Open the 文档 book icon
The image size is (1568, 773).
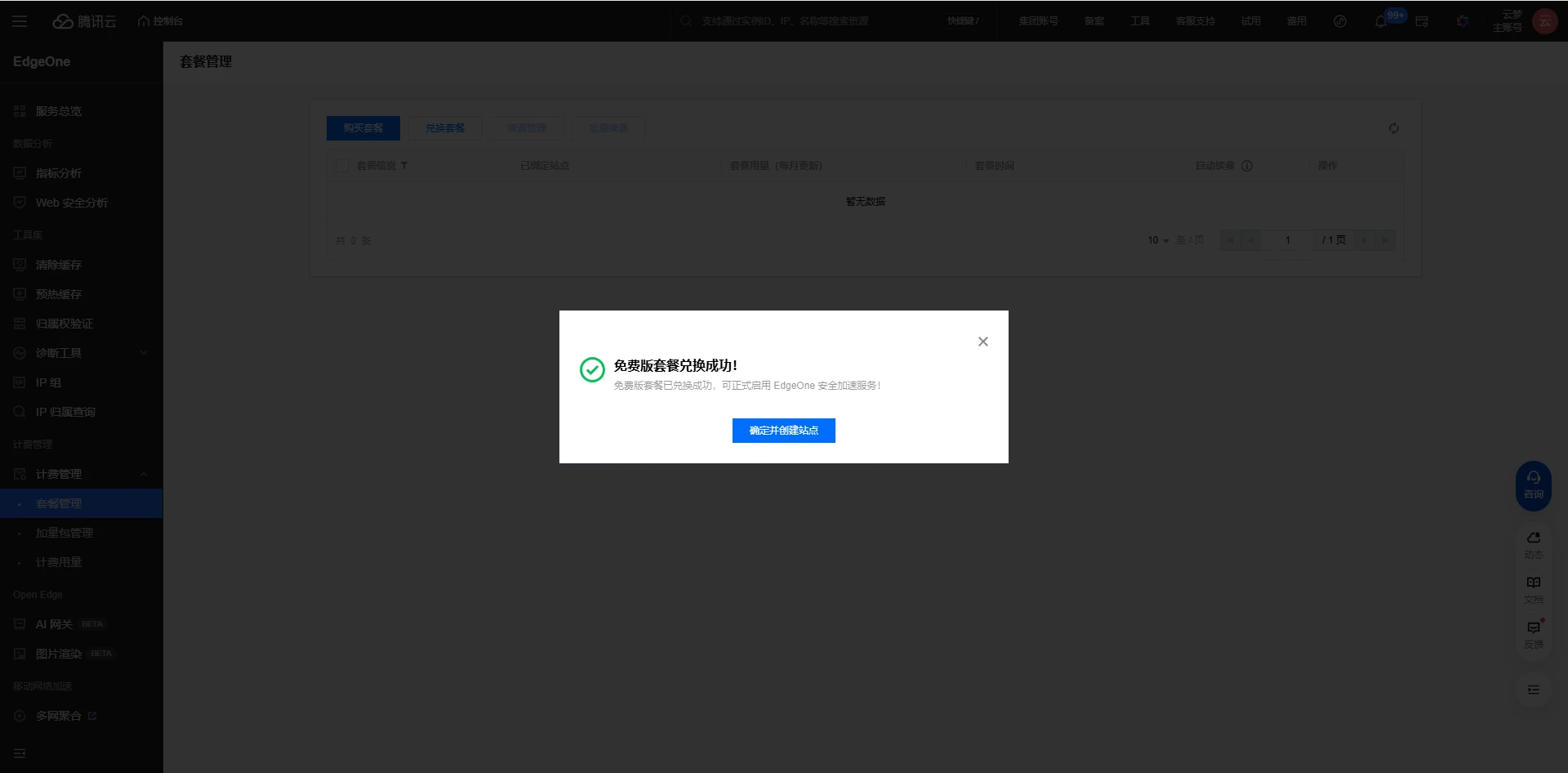1533,588
